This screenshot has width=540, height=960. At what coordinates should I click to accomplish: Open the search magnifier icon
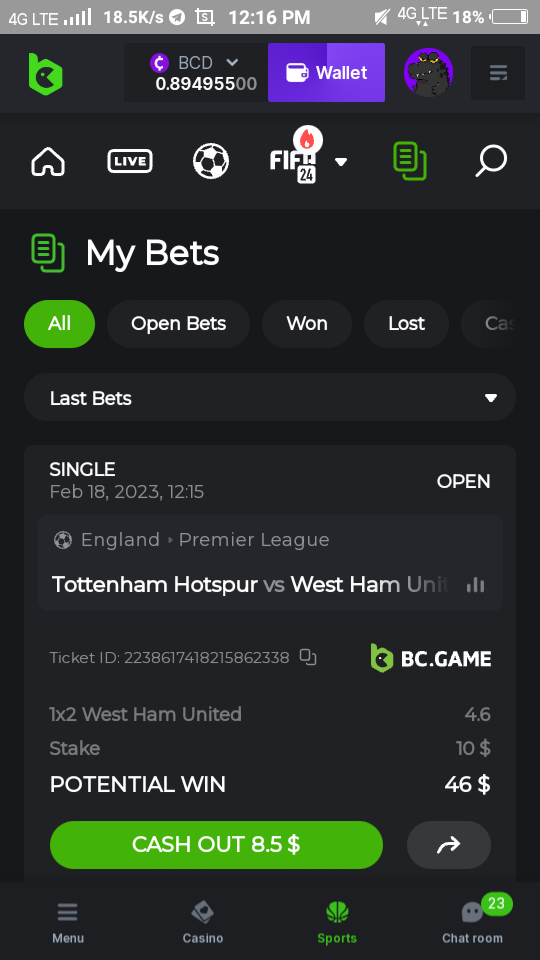[491, 161]
